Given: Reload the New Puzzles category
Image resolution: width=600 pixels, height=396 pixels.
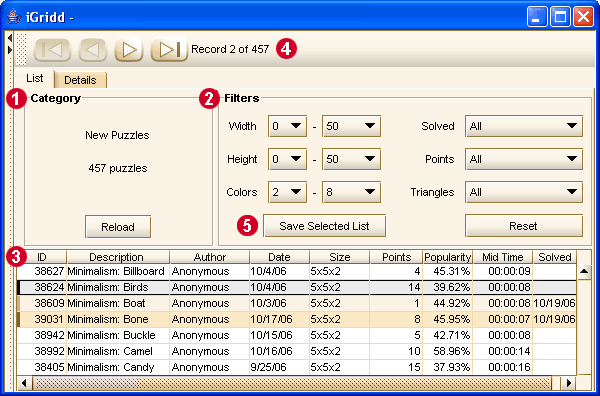Looking at the screenshot, I should point(118,227).
